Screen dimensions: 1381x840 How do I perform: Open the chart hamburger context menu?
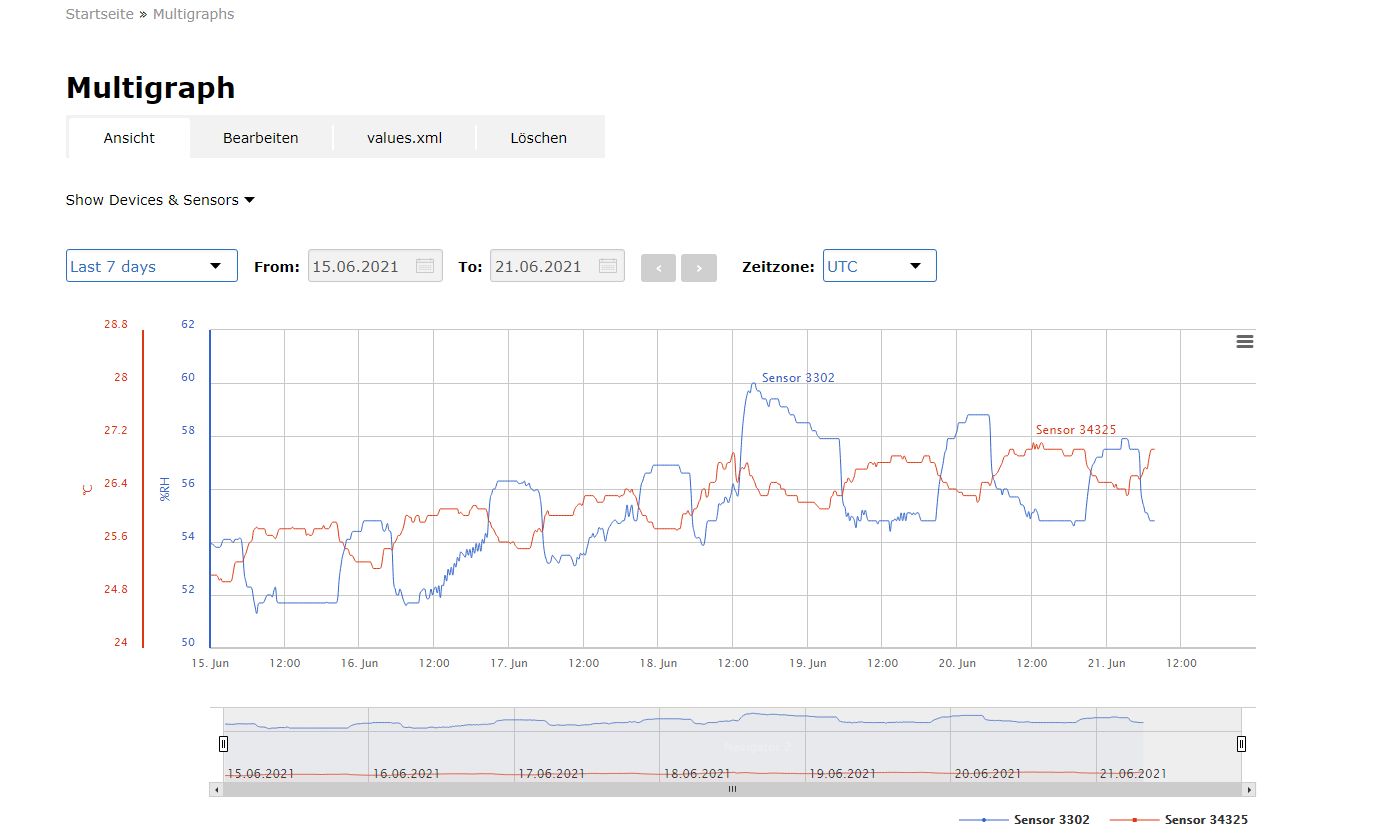pos(1245,342)
